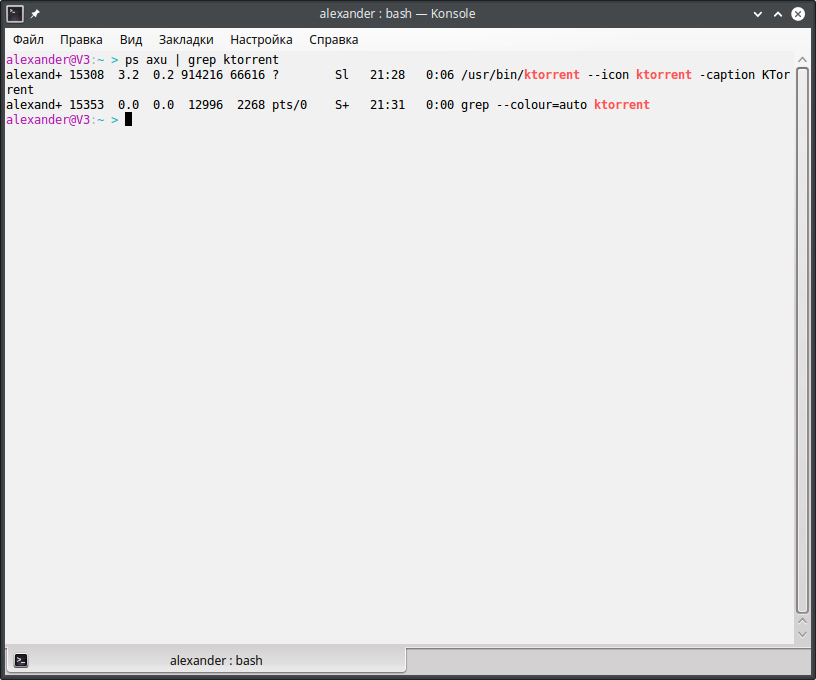Toggle the pin on all desktops icon
The image size is (816, 680).
pyautogui.click(x=36, y=14)
